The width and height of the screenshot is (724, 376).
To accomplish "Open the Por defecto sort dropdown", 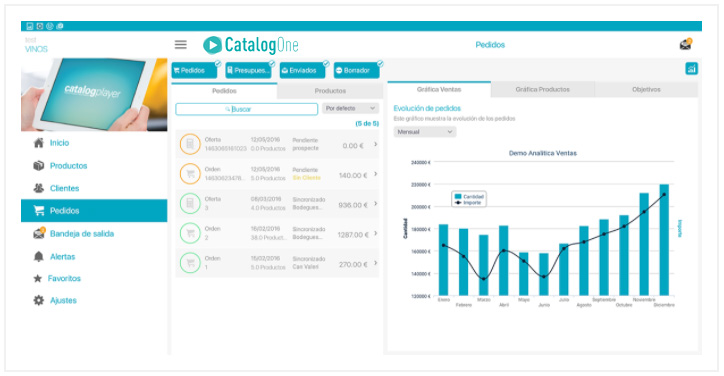I will coord(350,108).
